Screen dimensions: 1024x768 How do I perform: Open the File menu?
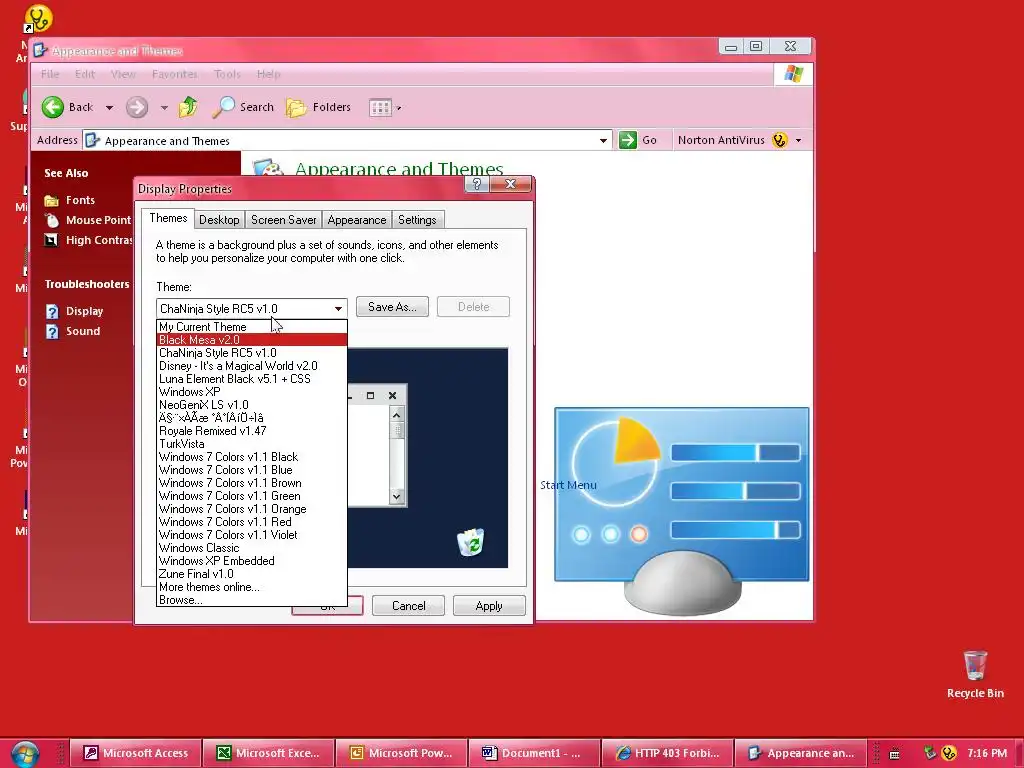[50, 74]
